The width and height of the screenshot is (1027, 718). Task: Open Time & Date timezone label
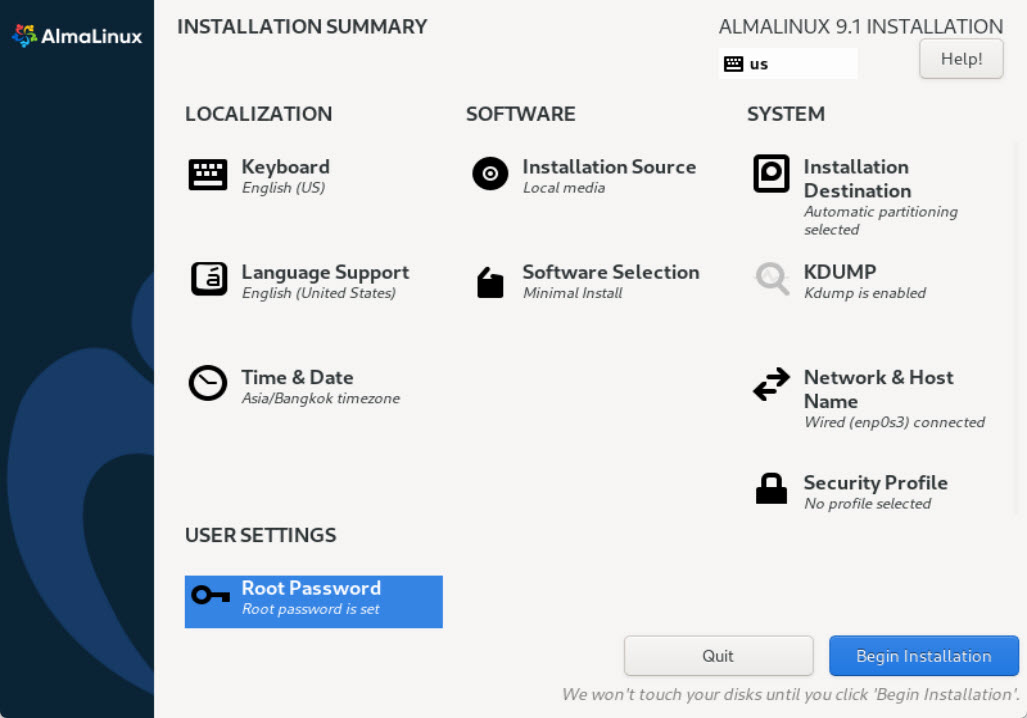pos(297,377)
